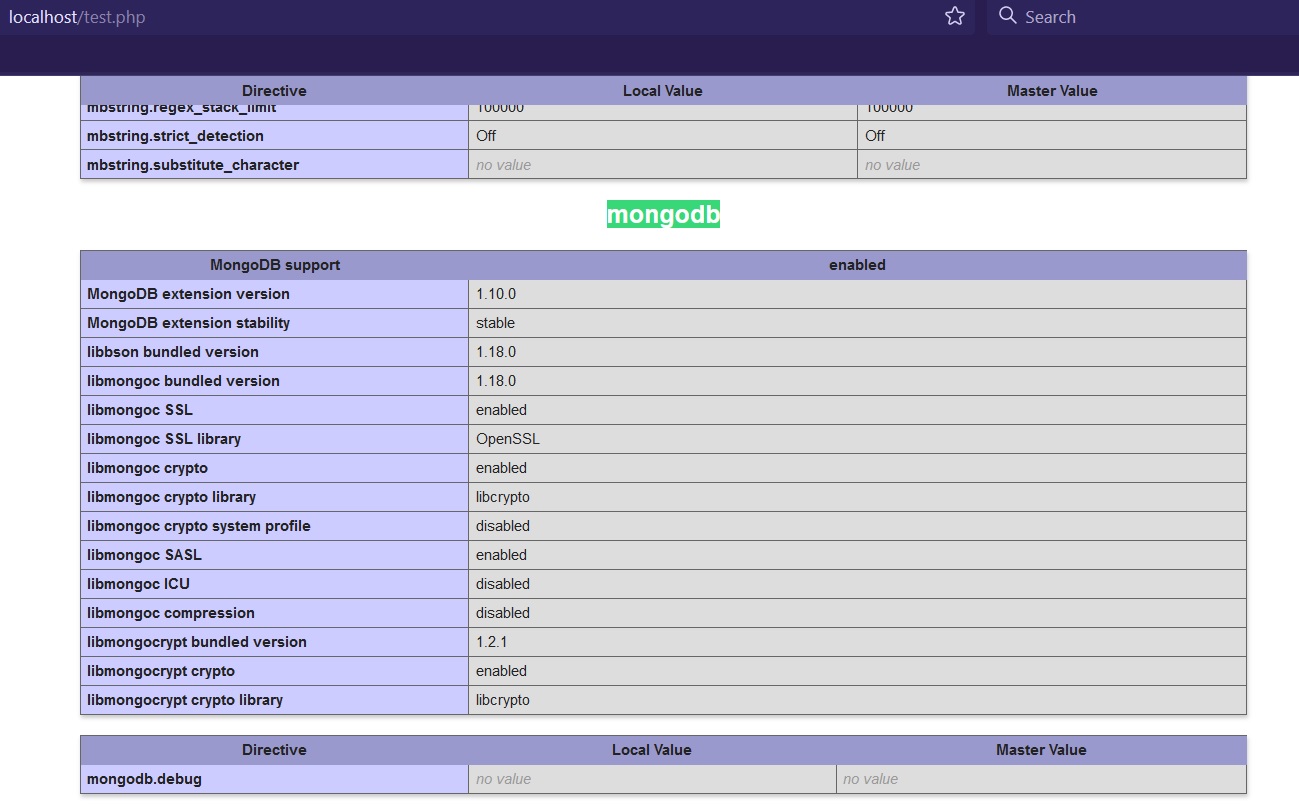Screen dimensions: 1299x810
Task: Click mongodb.debug master 'no value' cell
Action: pos(1041,779)
